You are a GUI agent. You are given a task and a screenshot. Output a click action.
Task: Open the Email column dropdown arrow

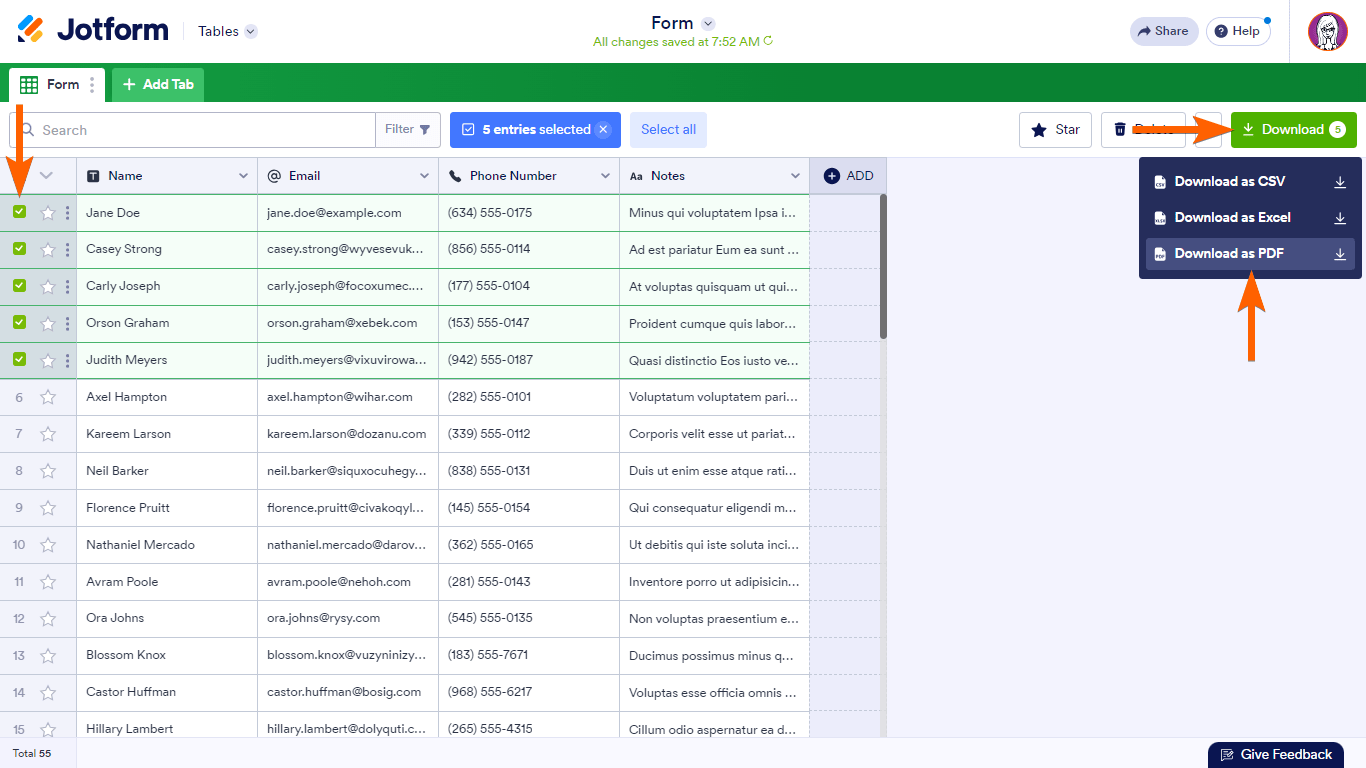coord(424,176)
